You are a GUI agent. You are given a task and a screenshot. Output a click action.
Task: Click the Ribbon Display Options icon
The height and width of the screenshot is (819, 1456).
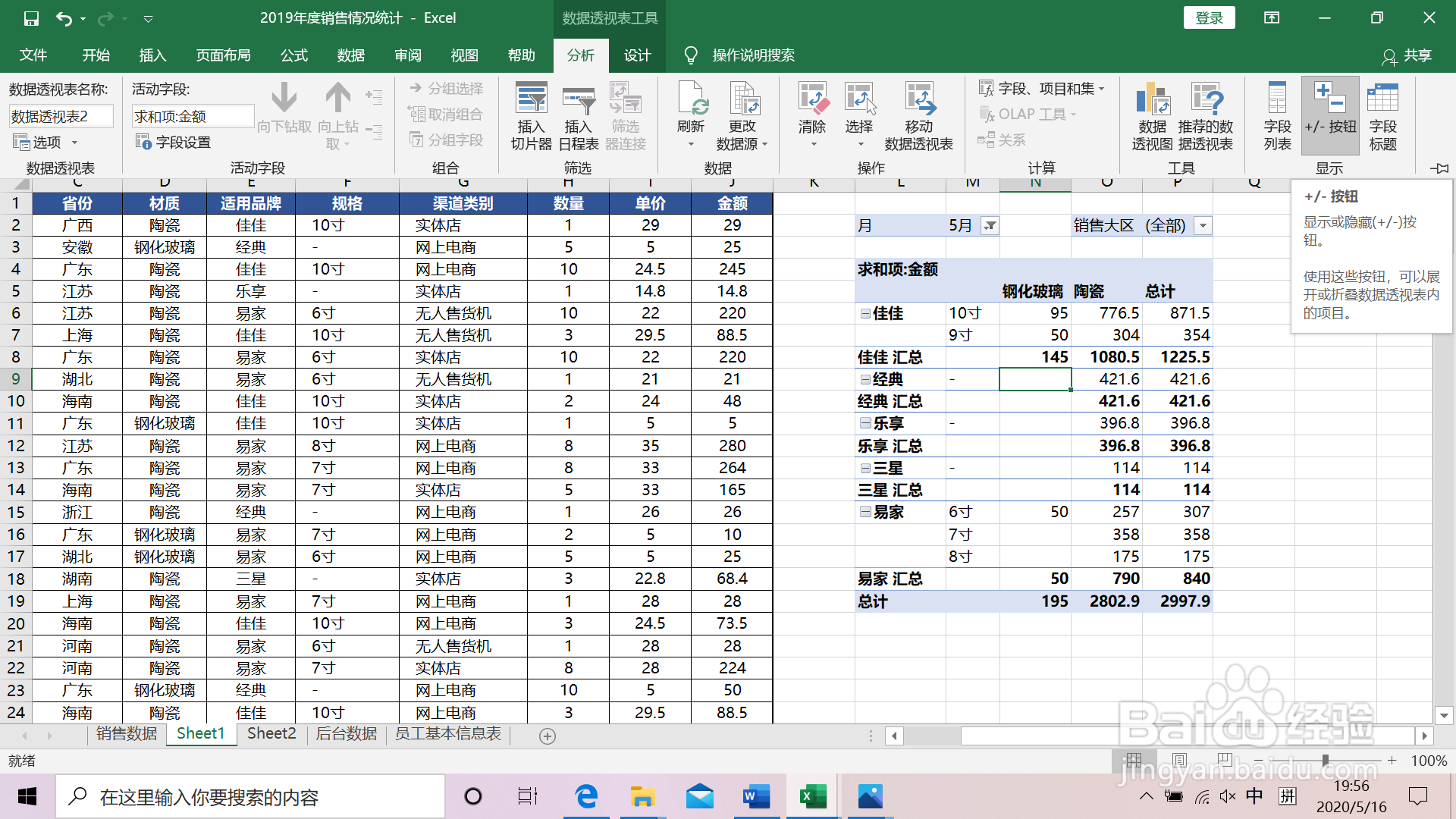(1272, 18)
